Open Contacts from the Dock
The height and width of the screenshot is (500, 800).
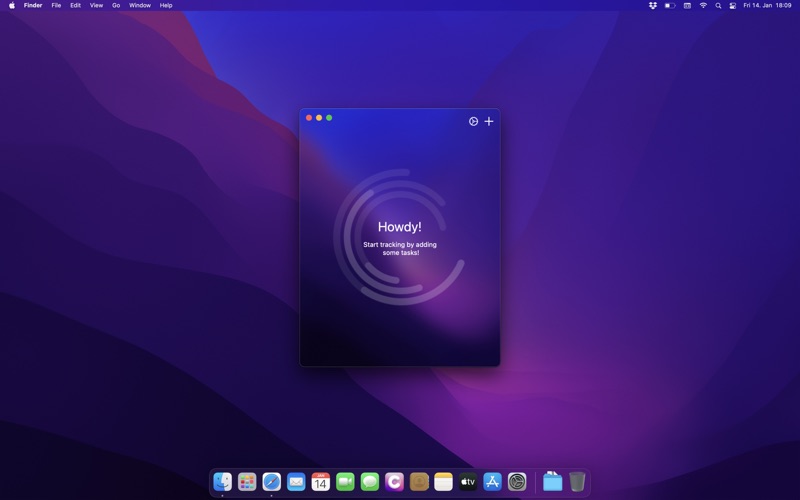coord(419,482)
